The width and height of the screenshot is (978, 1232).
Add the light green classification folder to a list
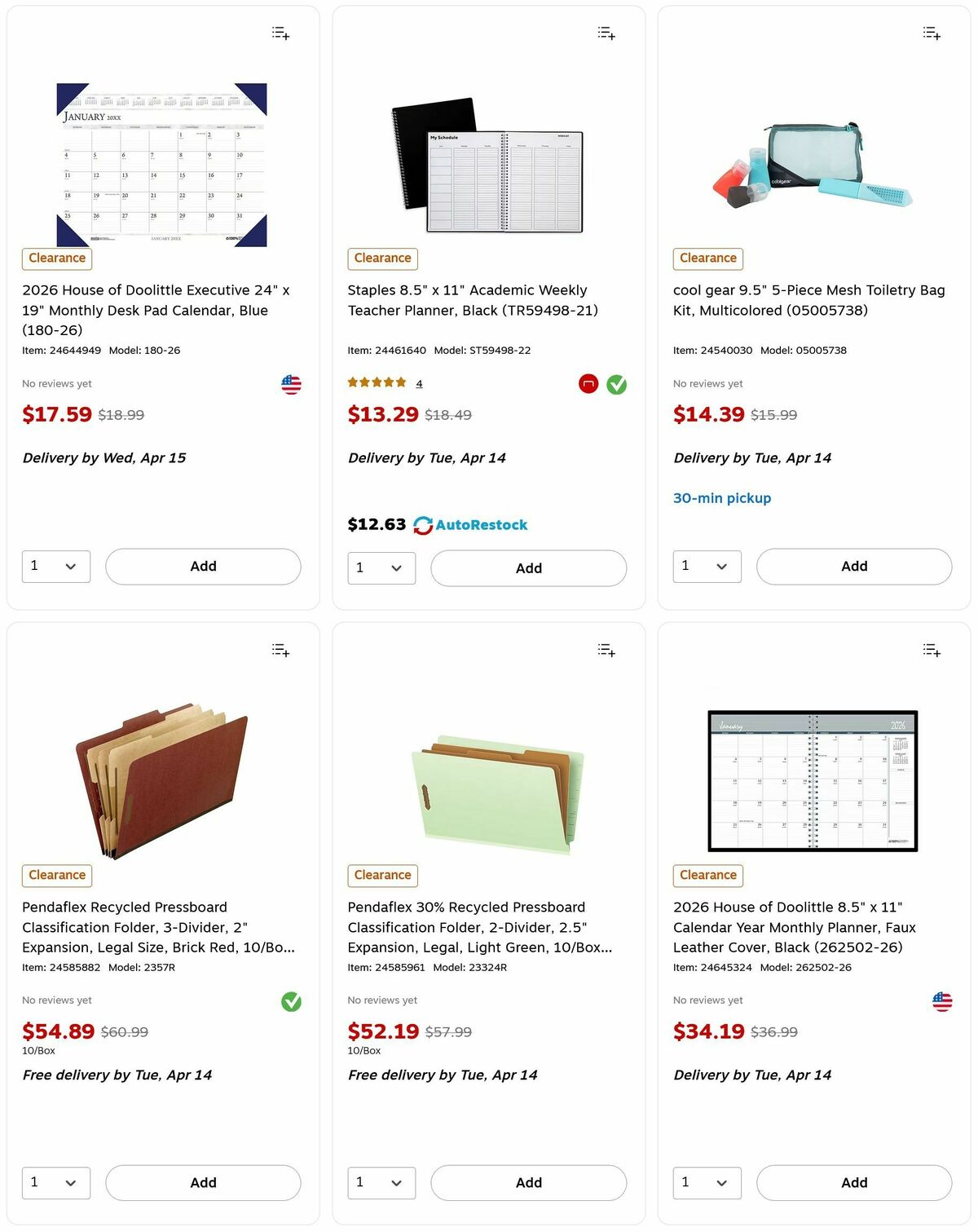point(606,650)
